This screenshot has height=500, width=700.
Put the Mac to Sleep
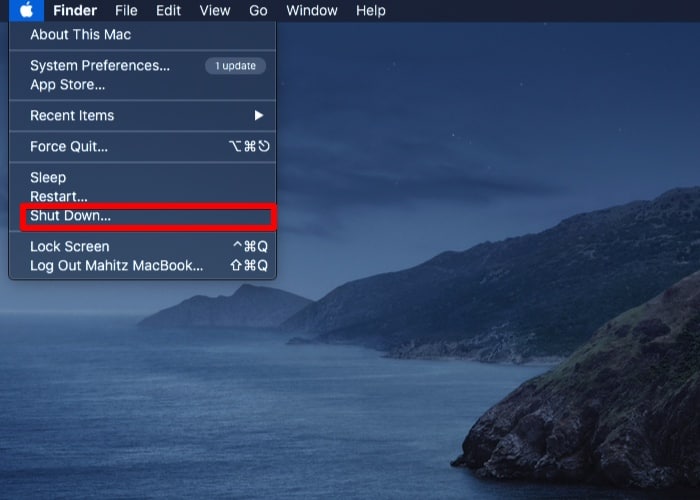click(x=47, y=178)
